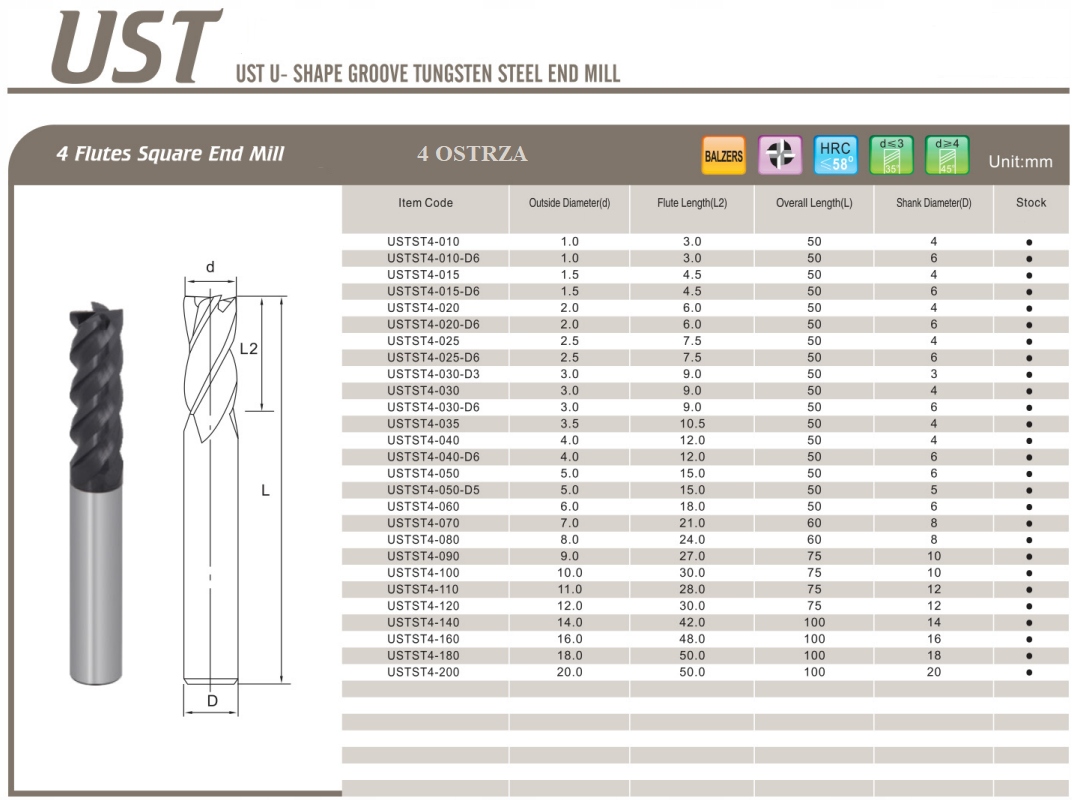Select item code USTST4-025
This screenshot has height=800, width=1072.
point(423,341)
